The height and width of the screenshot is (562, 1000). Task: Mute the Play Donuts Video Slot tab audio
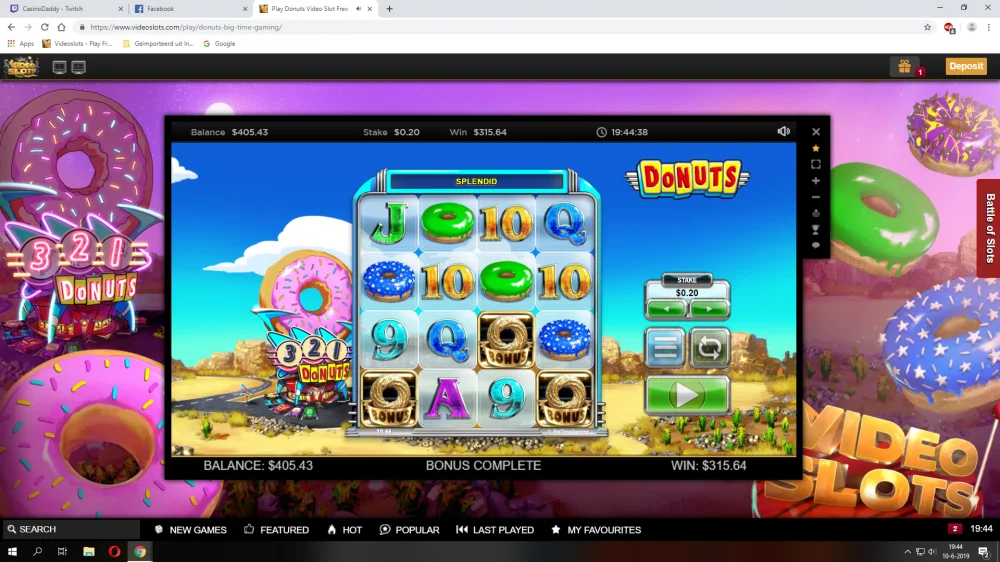tap(358, 9)
